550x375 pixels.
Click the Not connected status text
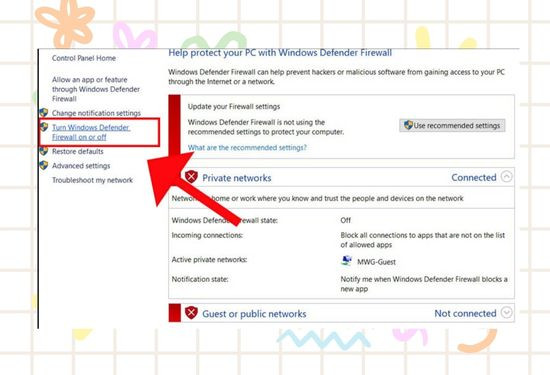(x=465, y=313)
